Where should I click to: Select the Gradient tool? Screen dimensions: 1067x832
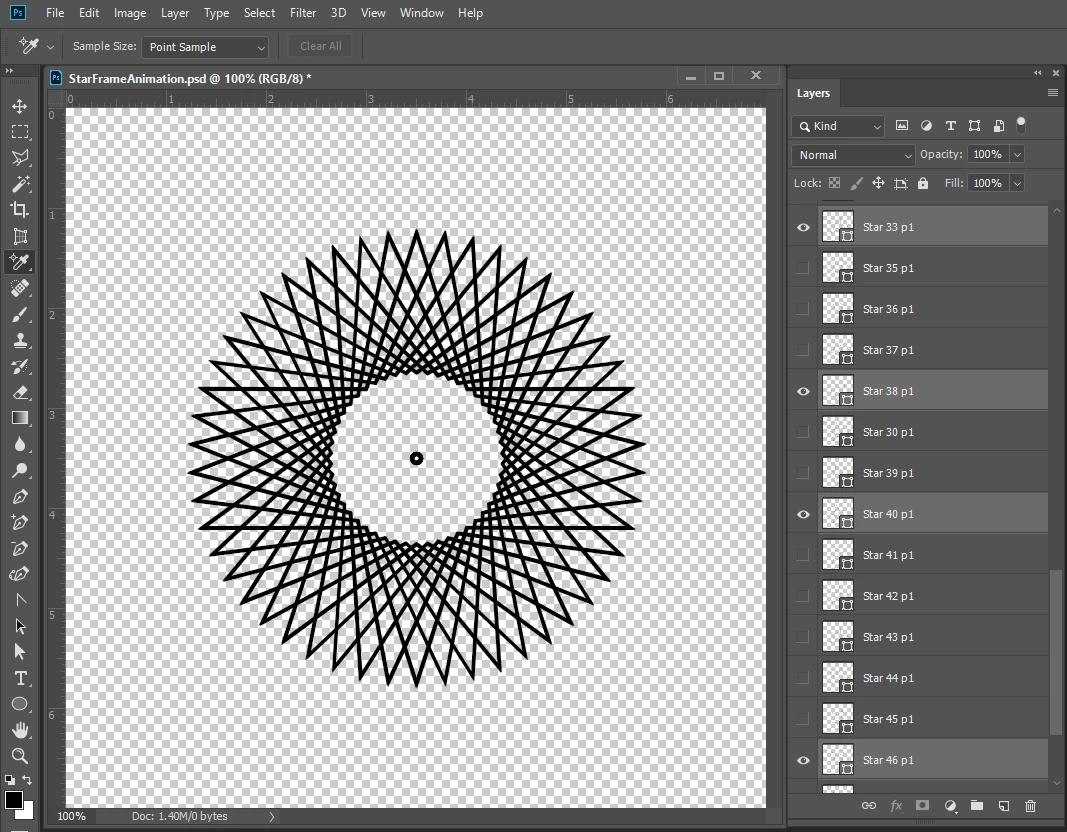[x=20, y=418]
